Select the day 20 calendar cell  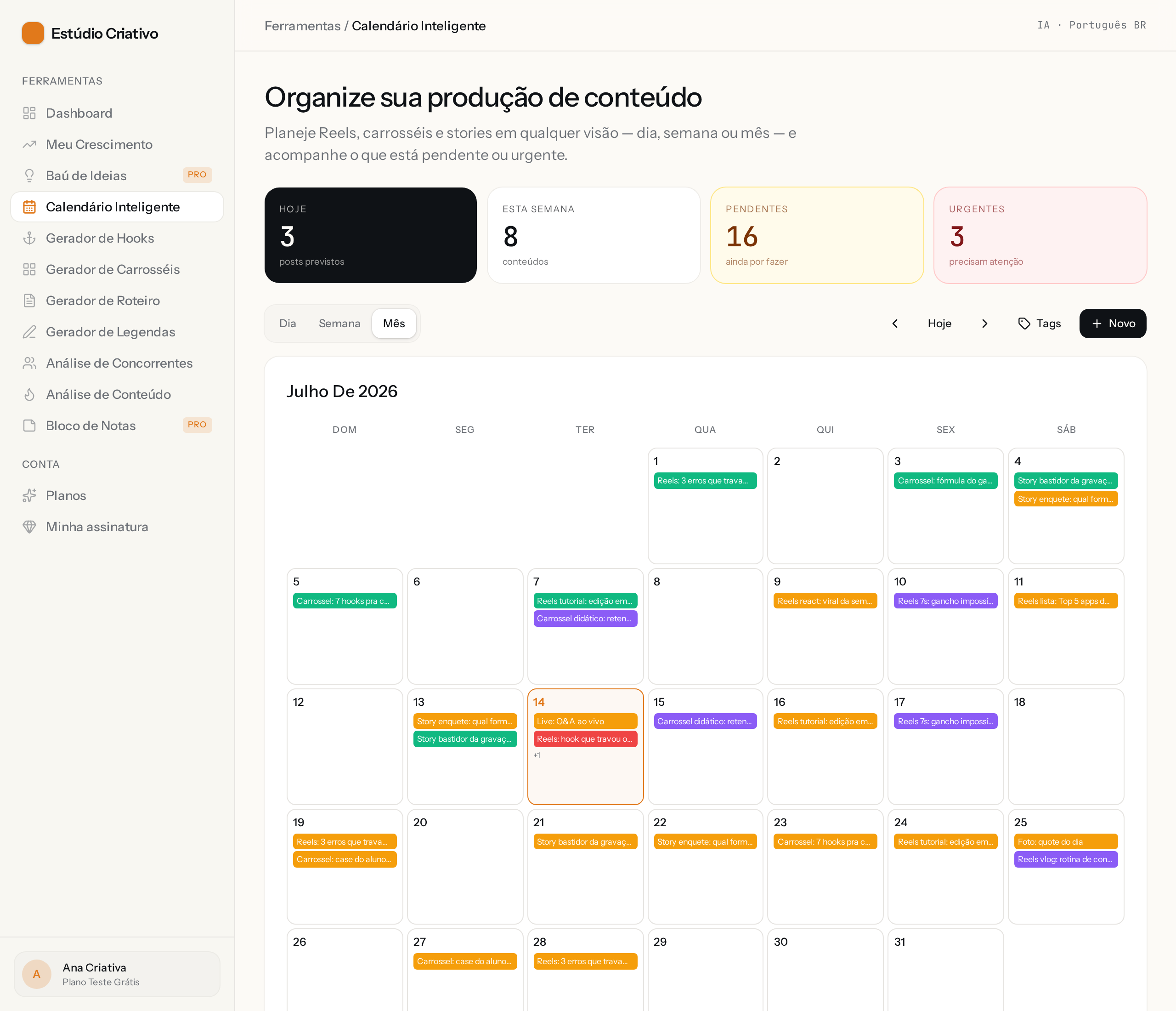click(x=465, y=867)
